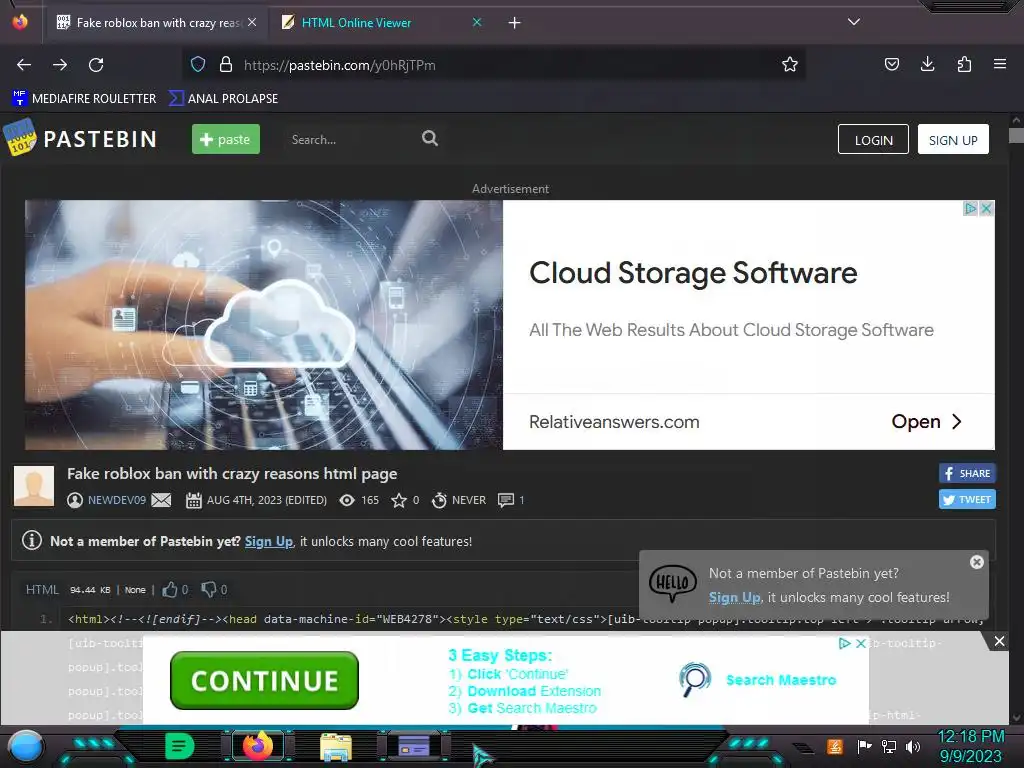Viewport: 1024px width, 768px height.
Task: Close the Fake roblox ban tab
Action: point(252,22)
